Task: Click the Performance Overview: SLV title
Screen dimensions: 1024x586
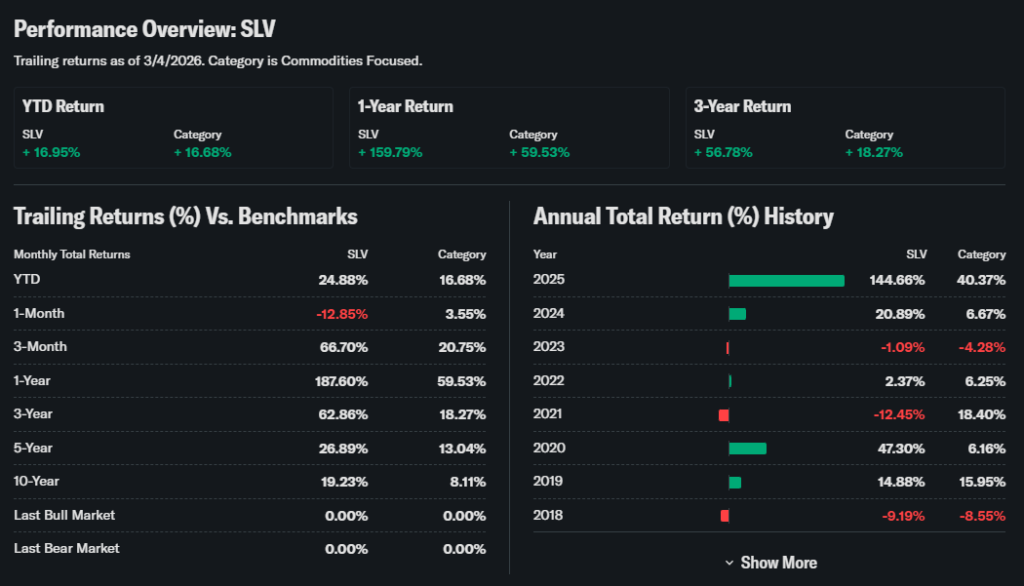Action: pos(144,28)
